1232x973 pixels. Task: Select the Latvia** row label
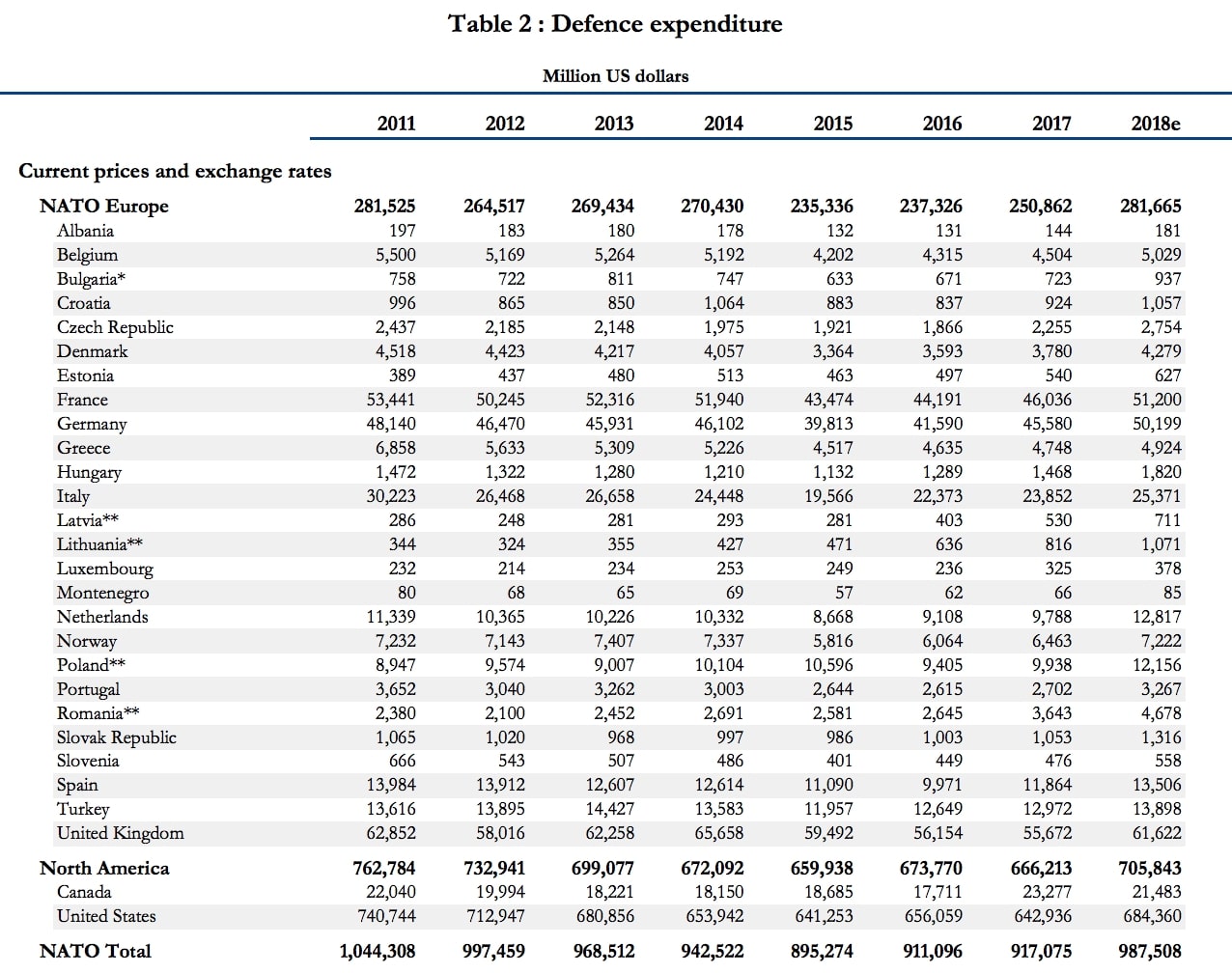pyautogui.click(x=88, y=520)
